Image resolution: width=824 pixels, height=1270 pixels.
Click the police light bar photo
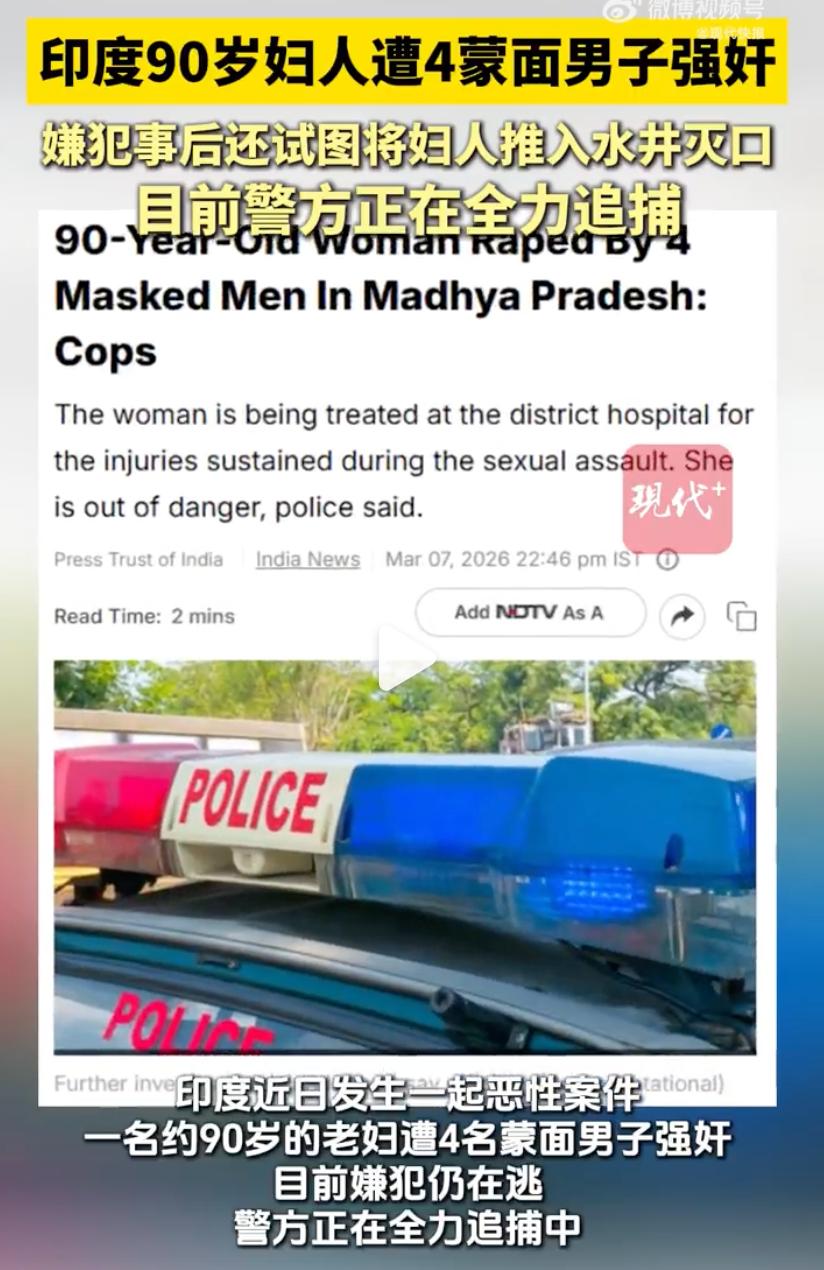click(x=405, y=856)
